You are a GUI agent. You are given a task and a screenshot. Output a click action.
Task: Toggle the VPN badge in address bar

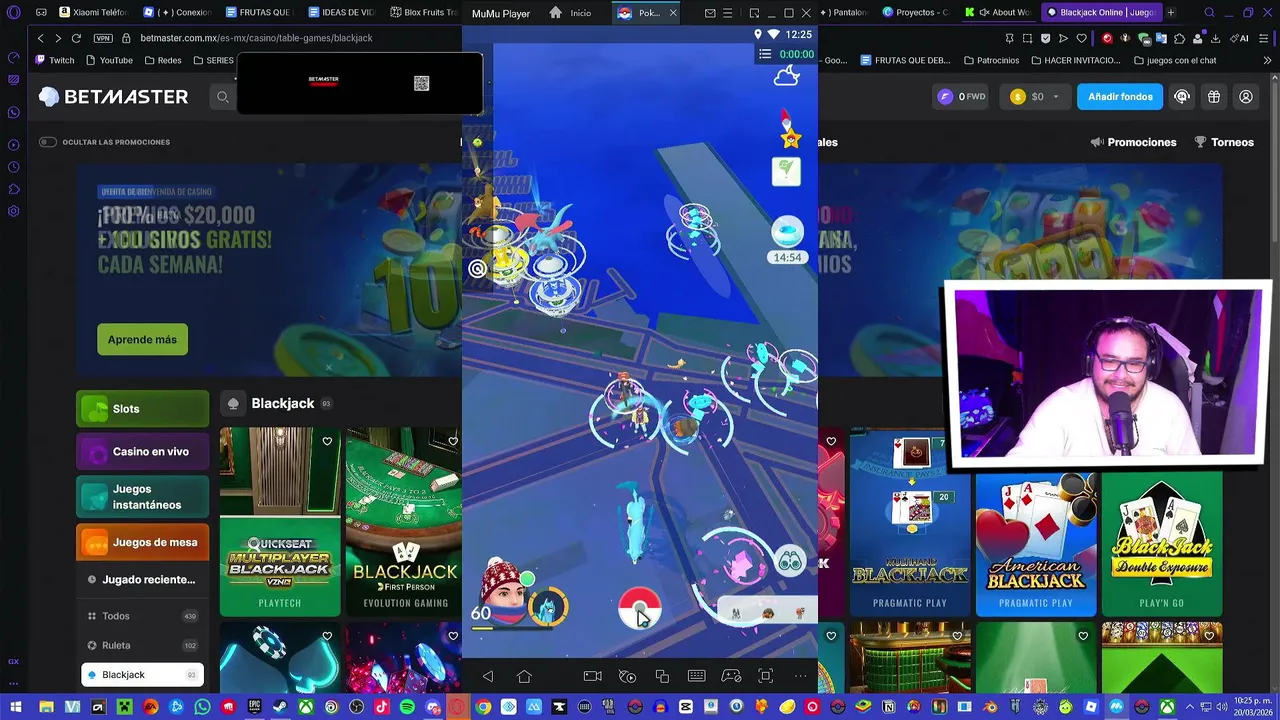[103, 38]
